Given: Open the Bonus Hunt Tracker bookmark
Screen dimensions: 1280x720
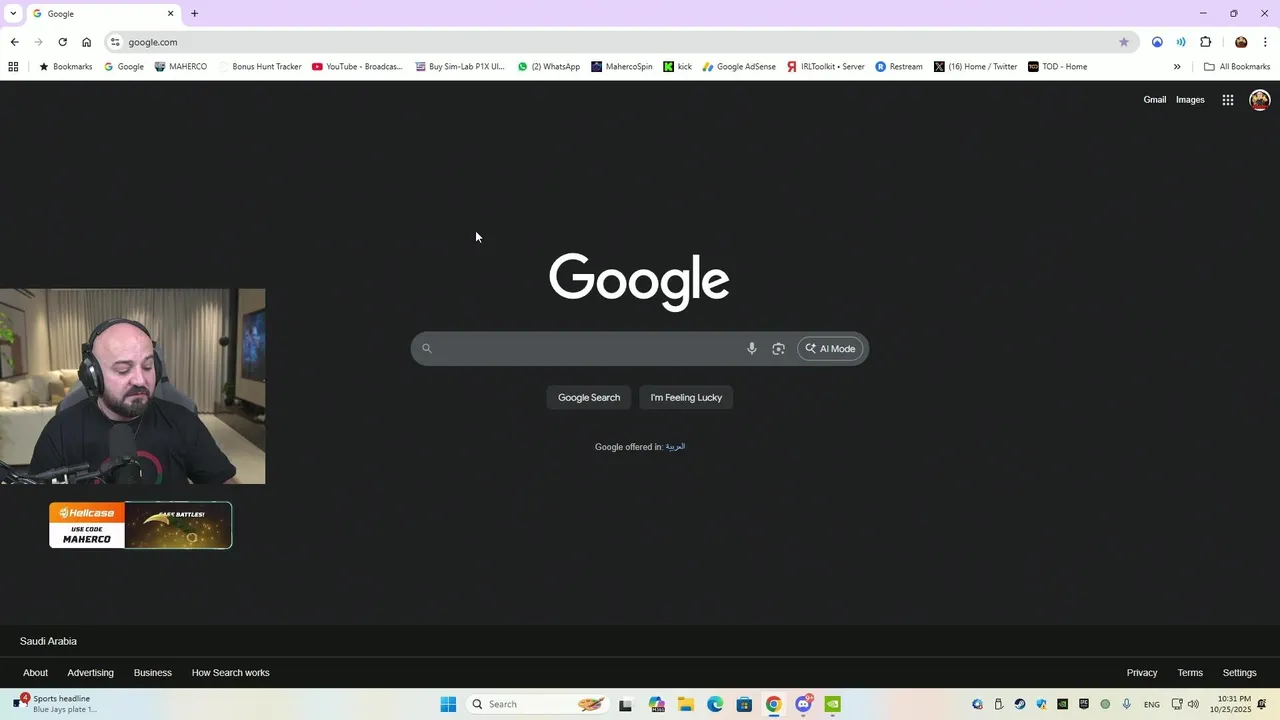Looking at the screenshot, I should pos(259,67).
